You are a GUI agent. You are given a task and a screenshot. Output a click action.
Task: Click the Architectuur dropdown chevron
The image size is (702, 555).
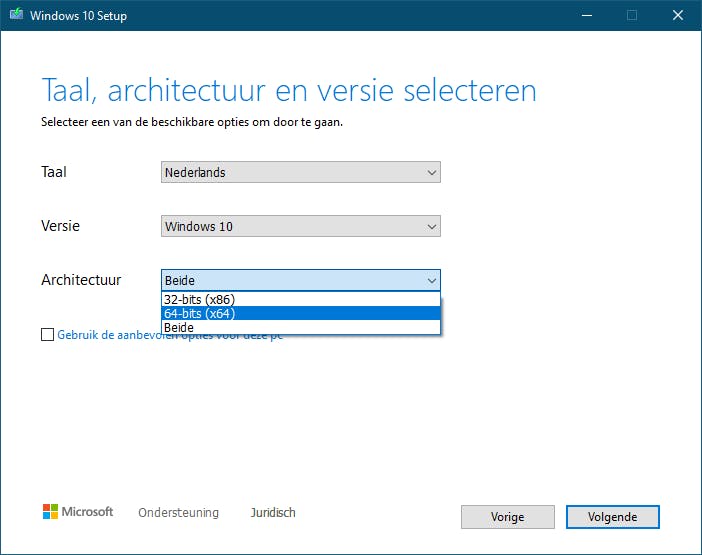click(x=431, y=280)
